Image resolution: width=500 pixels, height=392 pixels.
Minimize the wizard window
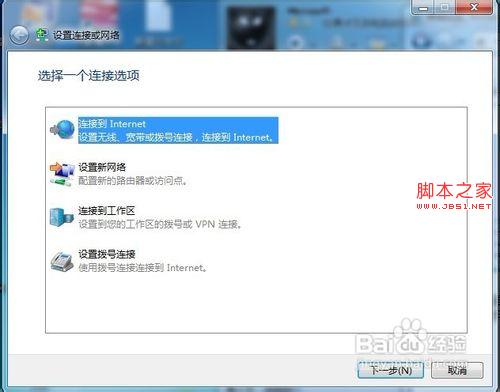pos(423,7)
